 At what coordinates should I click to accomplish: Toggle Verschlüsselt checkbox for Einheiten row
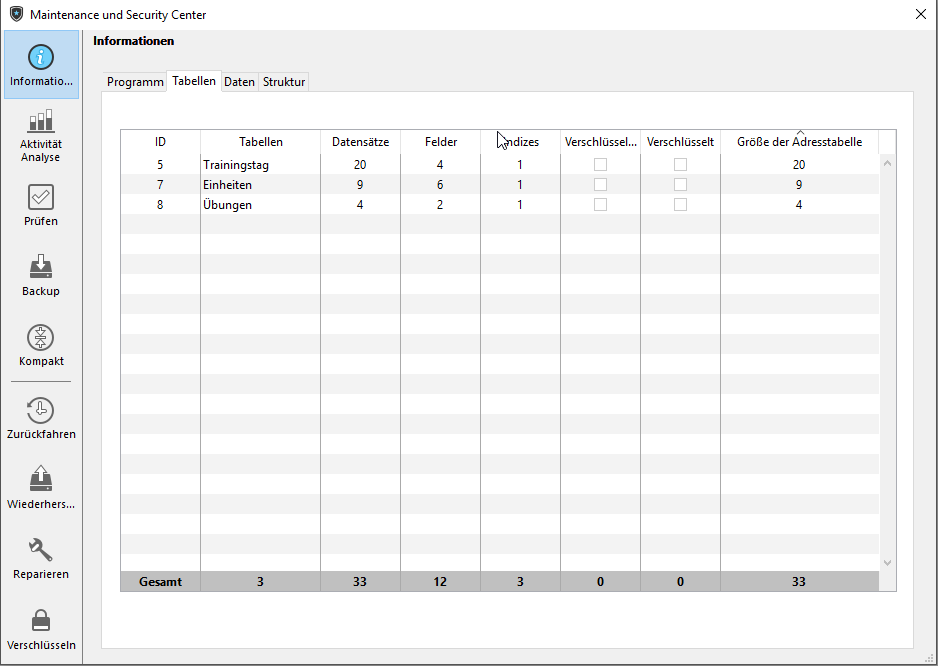pos(680,184)
